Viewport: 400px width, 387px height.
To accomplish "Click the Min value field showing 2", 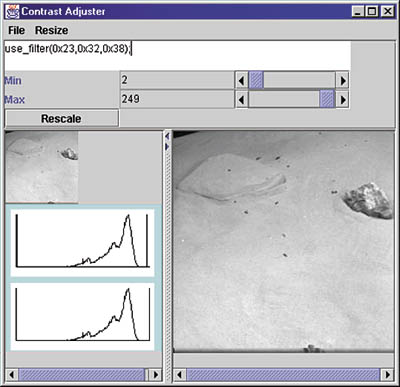I will click(x=177, y=80).
